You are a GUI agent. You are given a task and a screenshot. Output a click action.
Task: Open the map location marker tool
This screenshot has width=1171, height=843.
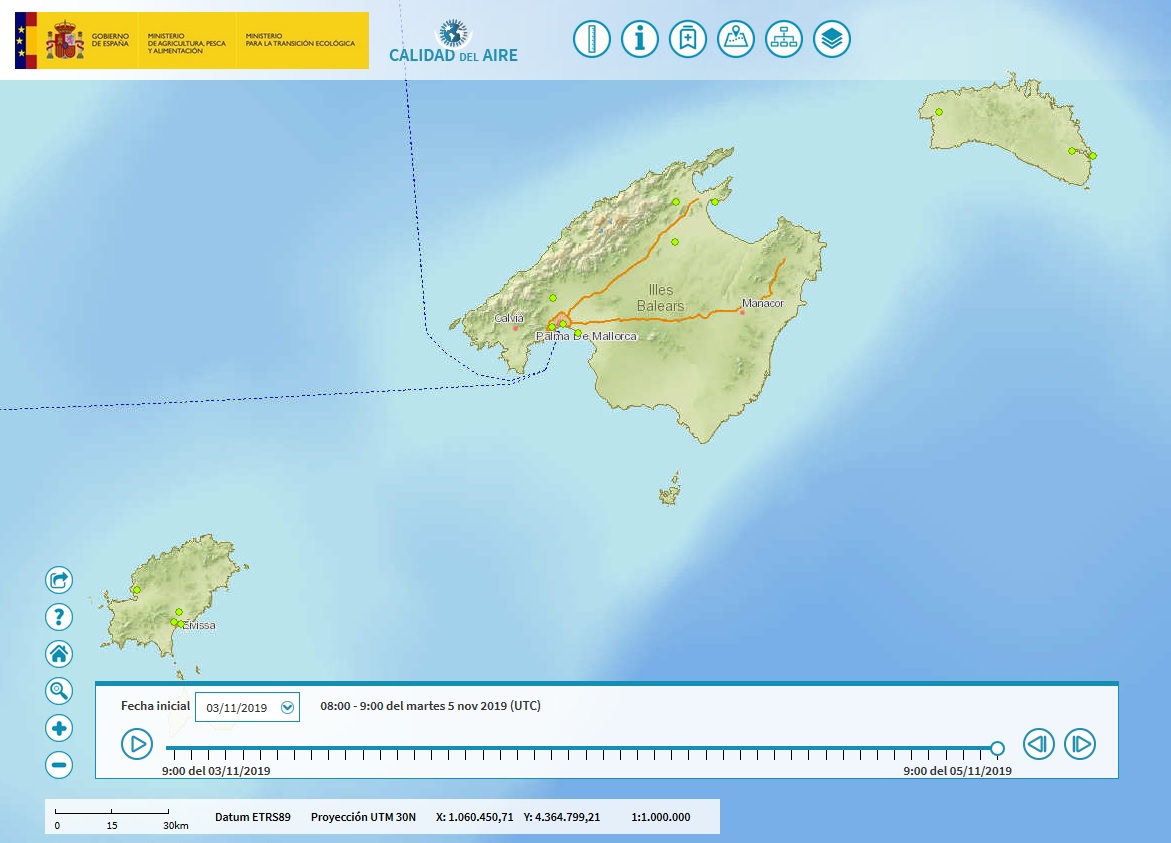pyautogui.click(x=736, y=40)
